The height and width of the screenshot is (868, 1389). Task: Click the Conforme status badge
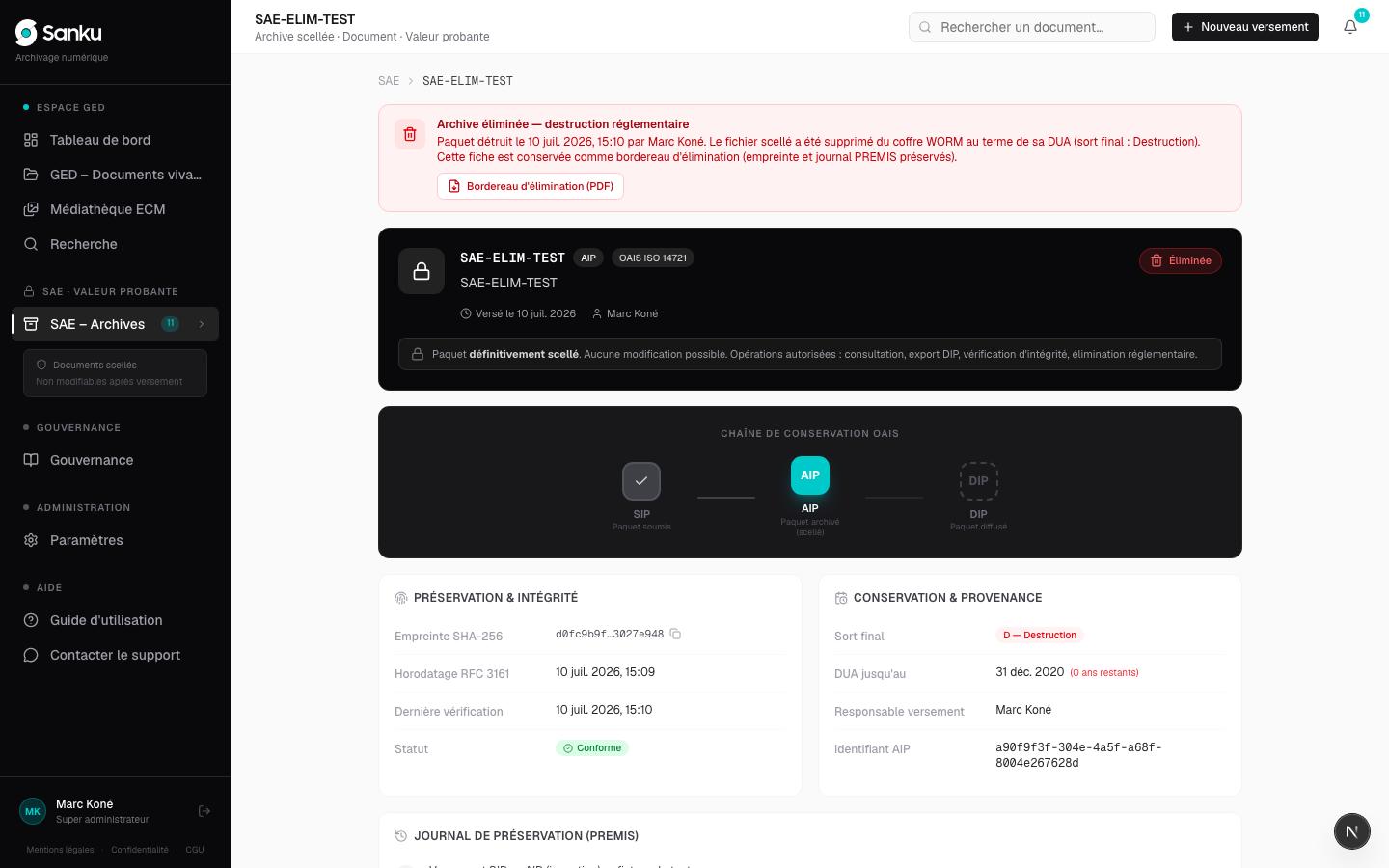coord(592,747)
